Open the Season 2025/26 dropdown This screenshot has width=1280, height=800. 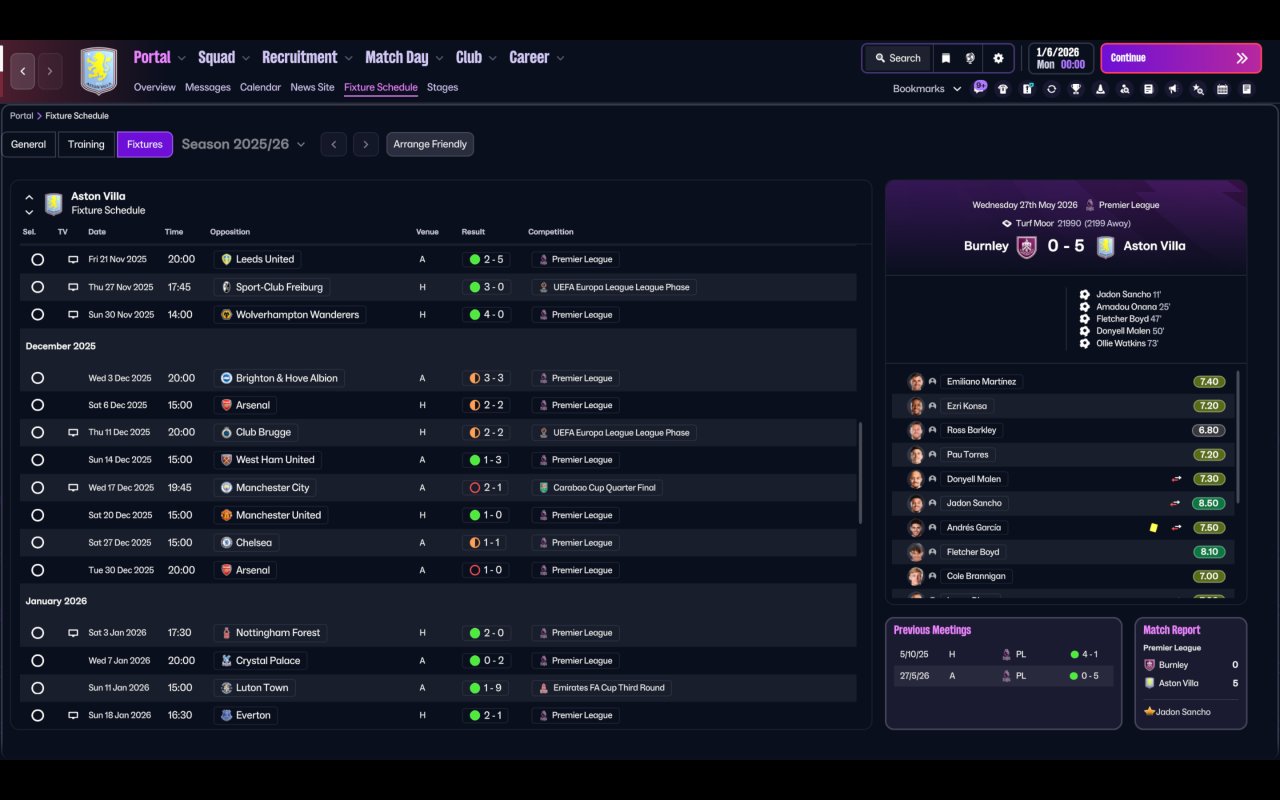pos(244,144)
